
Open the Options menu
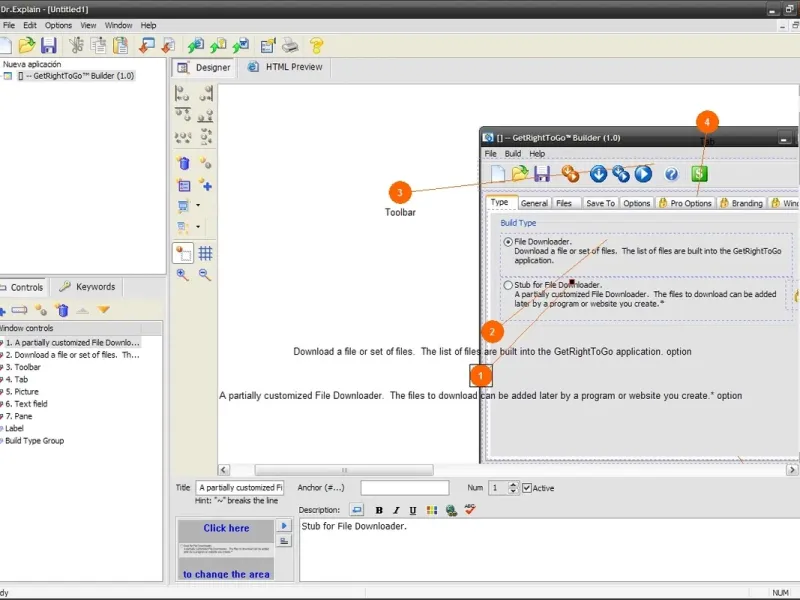pos(58,25)
